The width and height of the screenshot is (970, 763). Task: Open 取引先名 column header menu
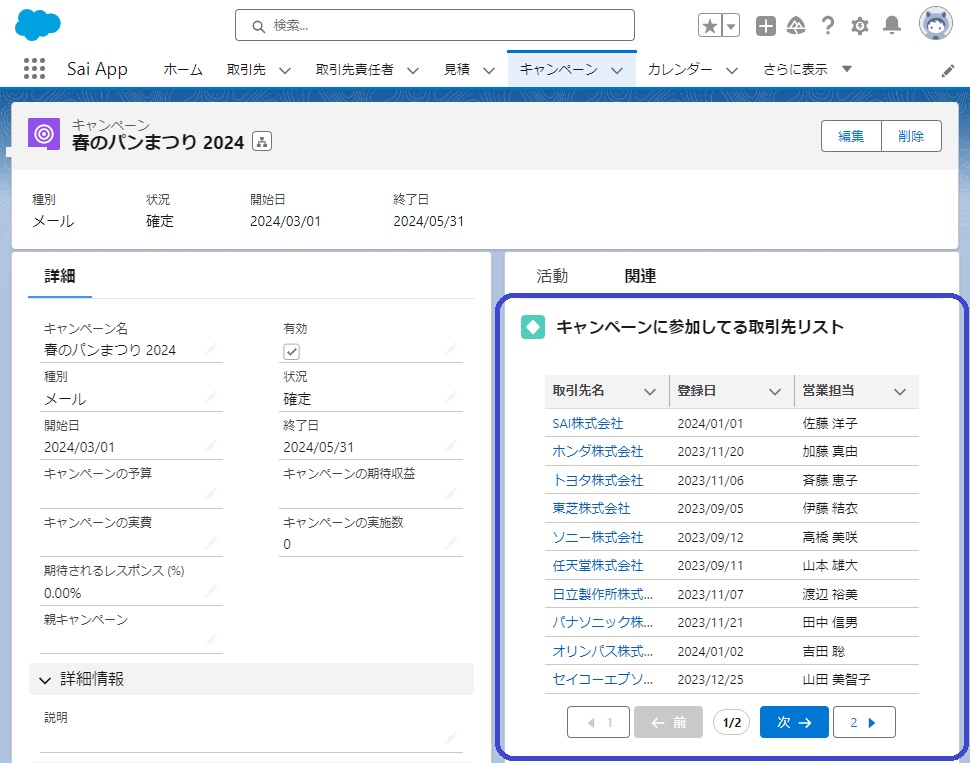[x=650, y=392]
